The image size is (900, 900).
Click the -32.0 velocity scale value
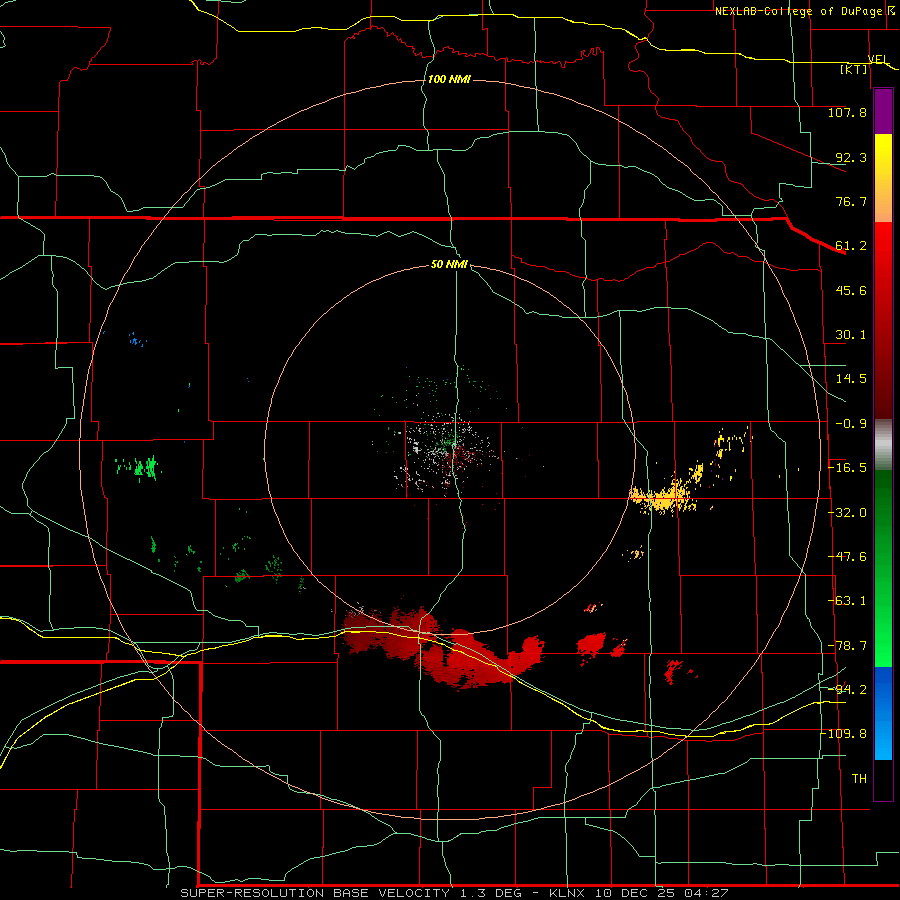point(847,513)
